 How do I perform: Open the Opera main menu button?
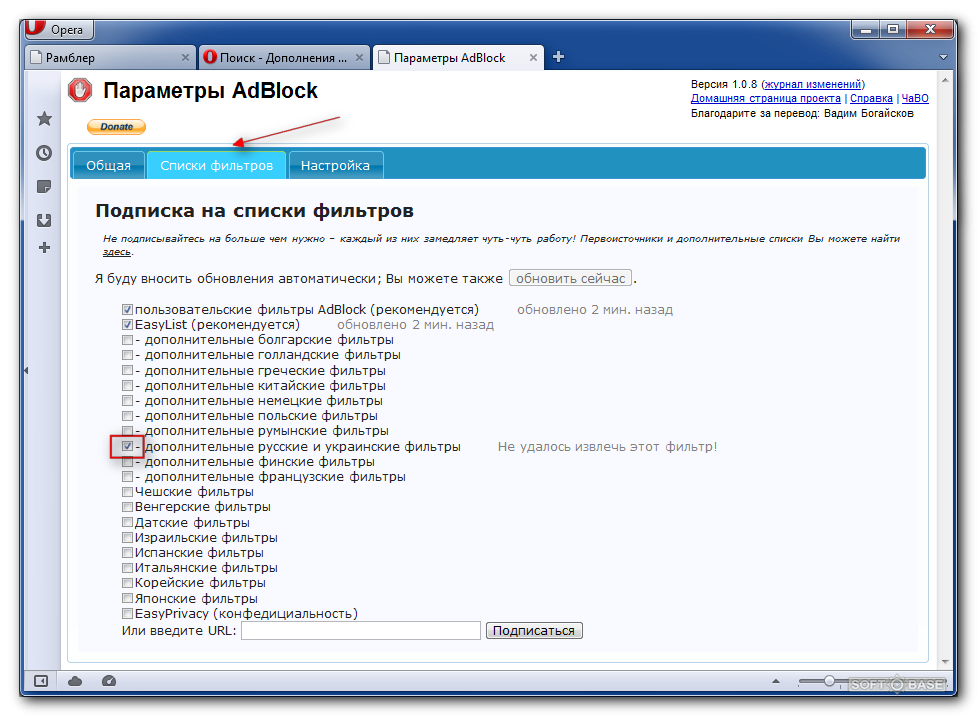coord(59,29)
